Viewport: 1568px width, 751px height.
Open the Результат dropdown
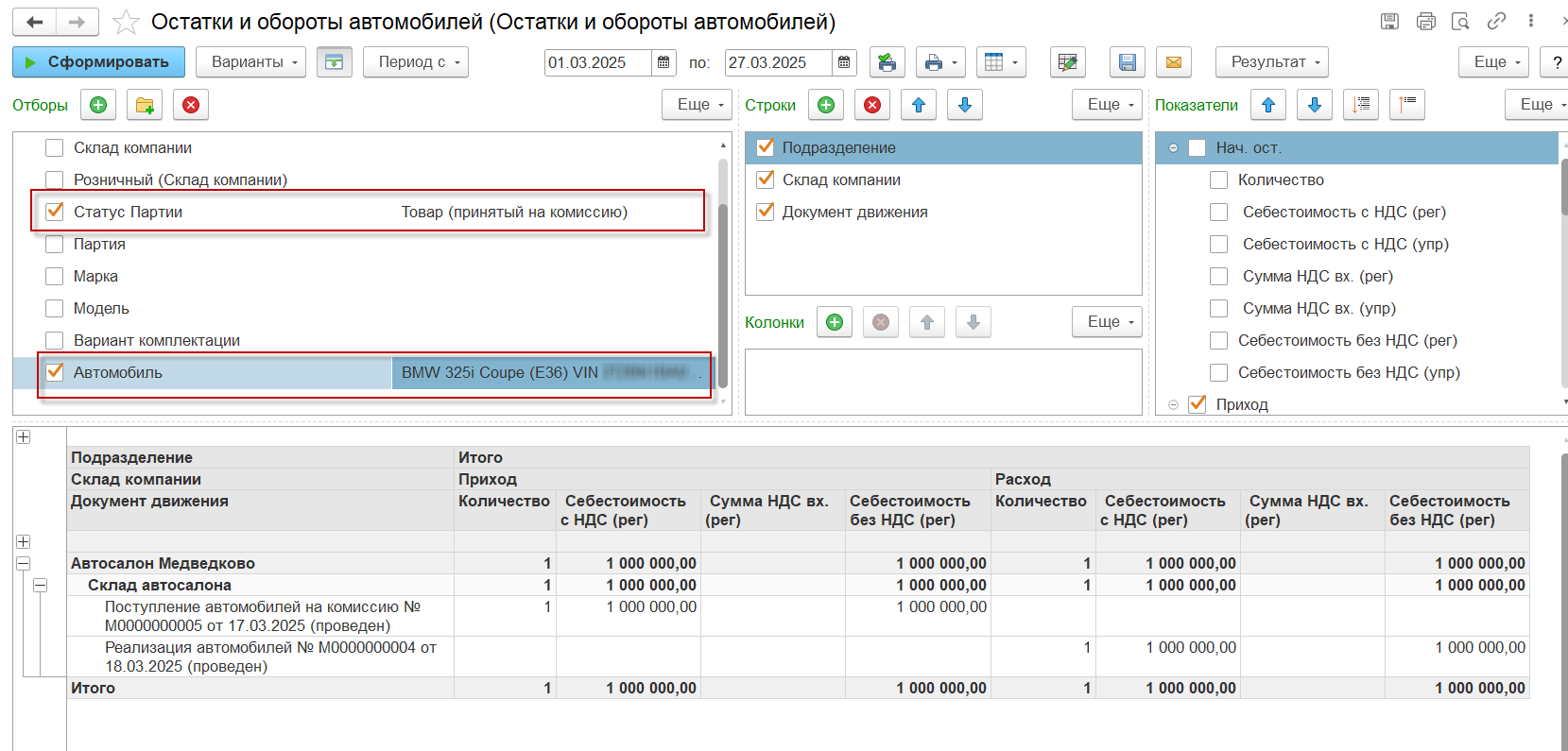point(1272,62)
